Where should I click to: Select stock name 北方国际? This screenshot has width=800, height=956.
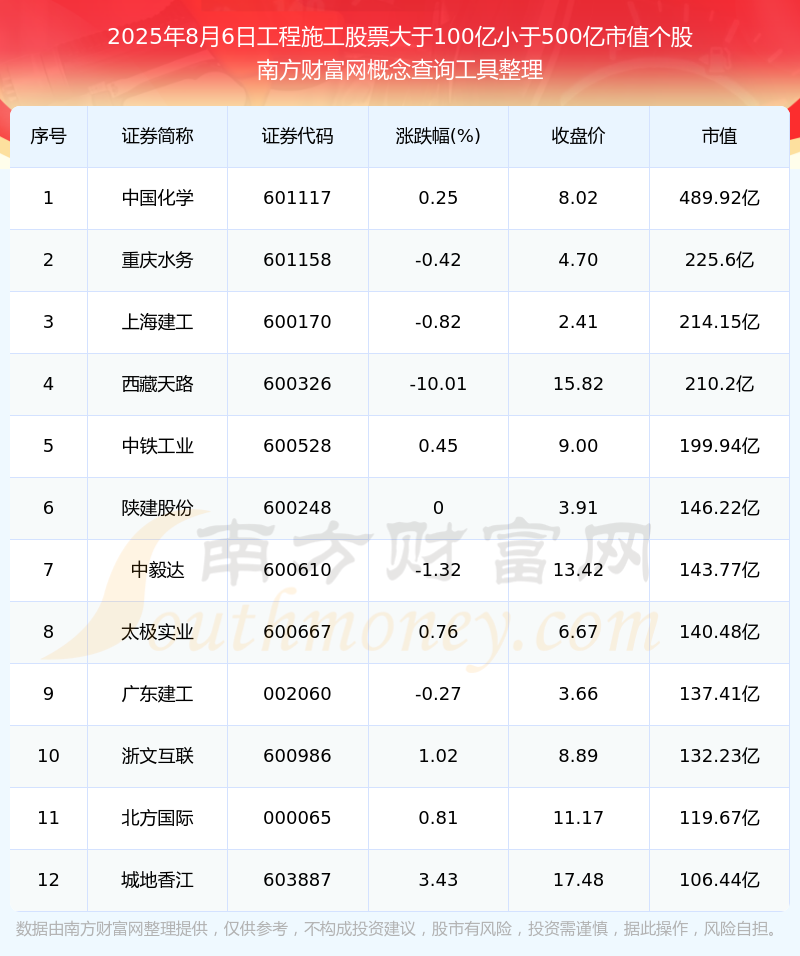click(x=157, y=818)
